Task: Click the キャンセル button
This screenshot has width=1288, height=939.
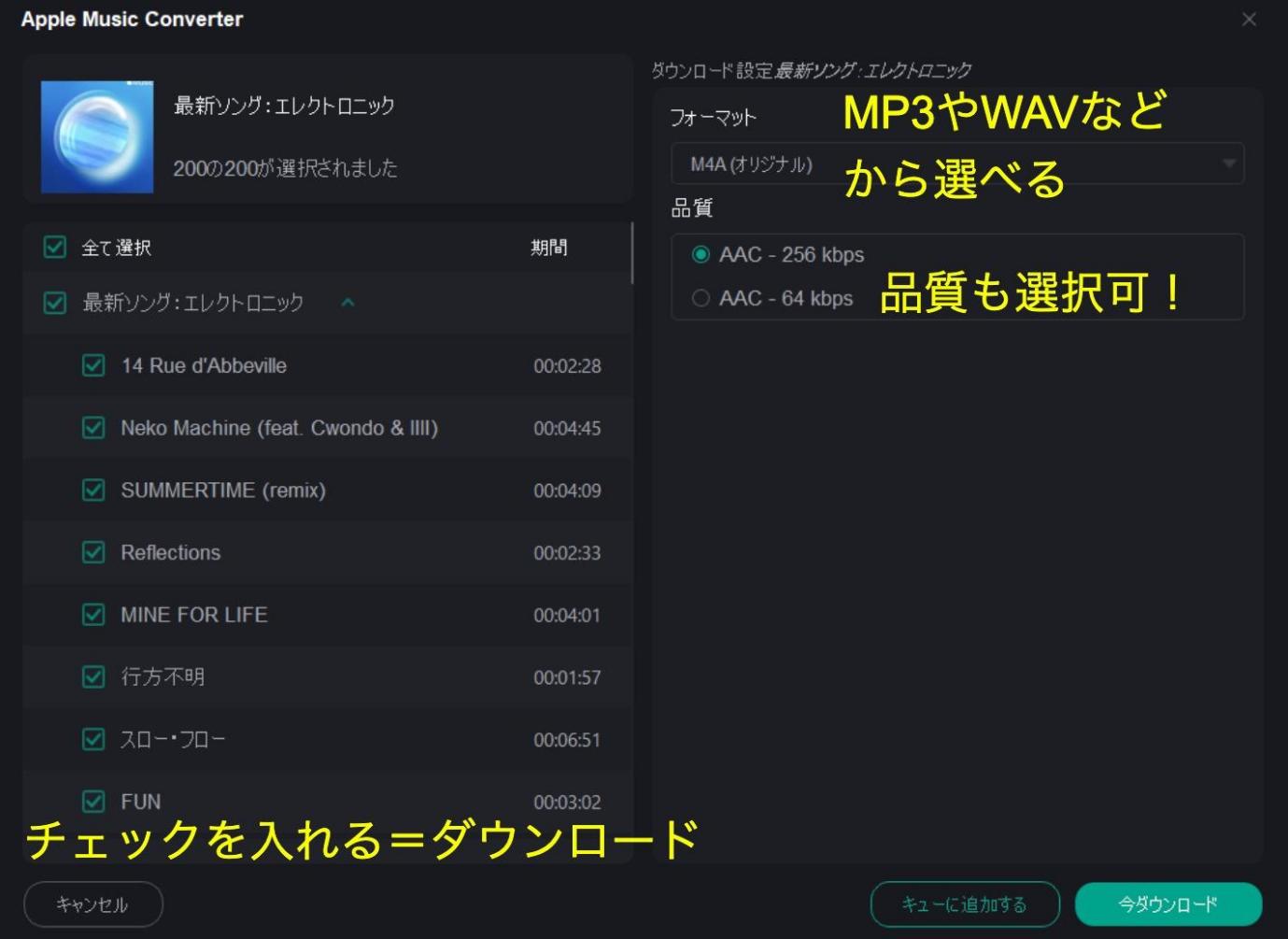Action: click(x=92, y=904)
